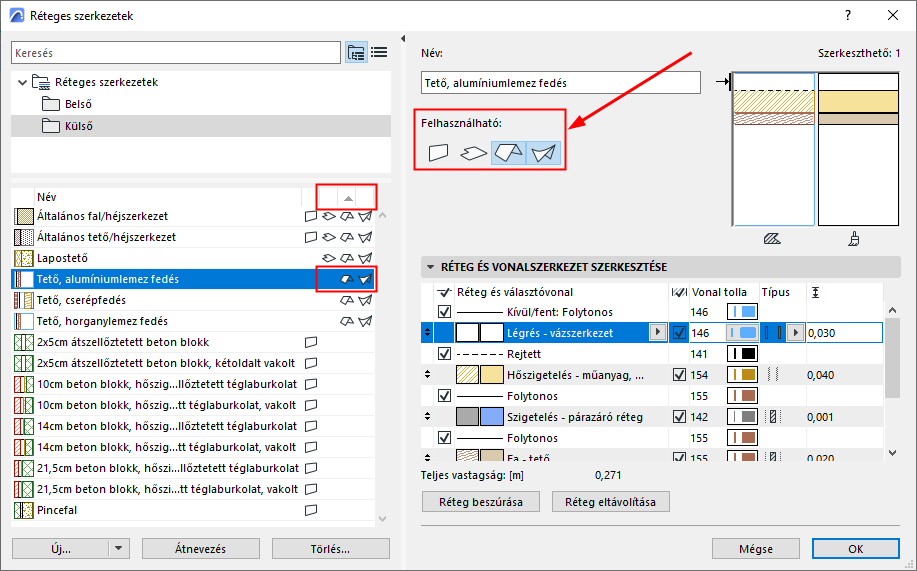Collapse the Réteges szerkezetek tree root

pyautogui.click(x=22, y=82)
